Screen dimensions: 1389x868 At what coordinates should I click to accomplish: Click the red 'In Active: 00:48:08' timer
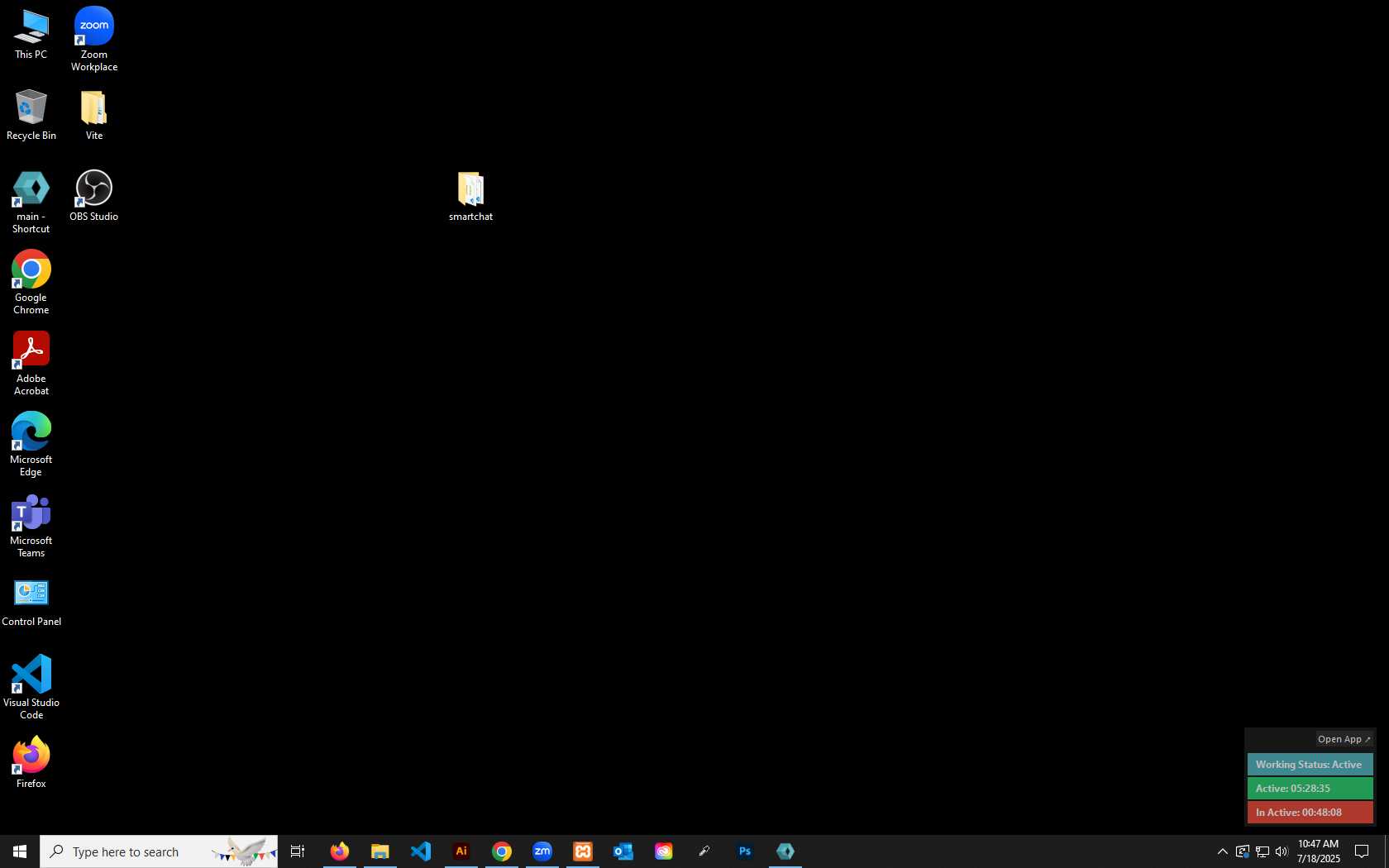pos(1310,813)
